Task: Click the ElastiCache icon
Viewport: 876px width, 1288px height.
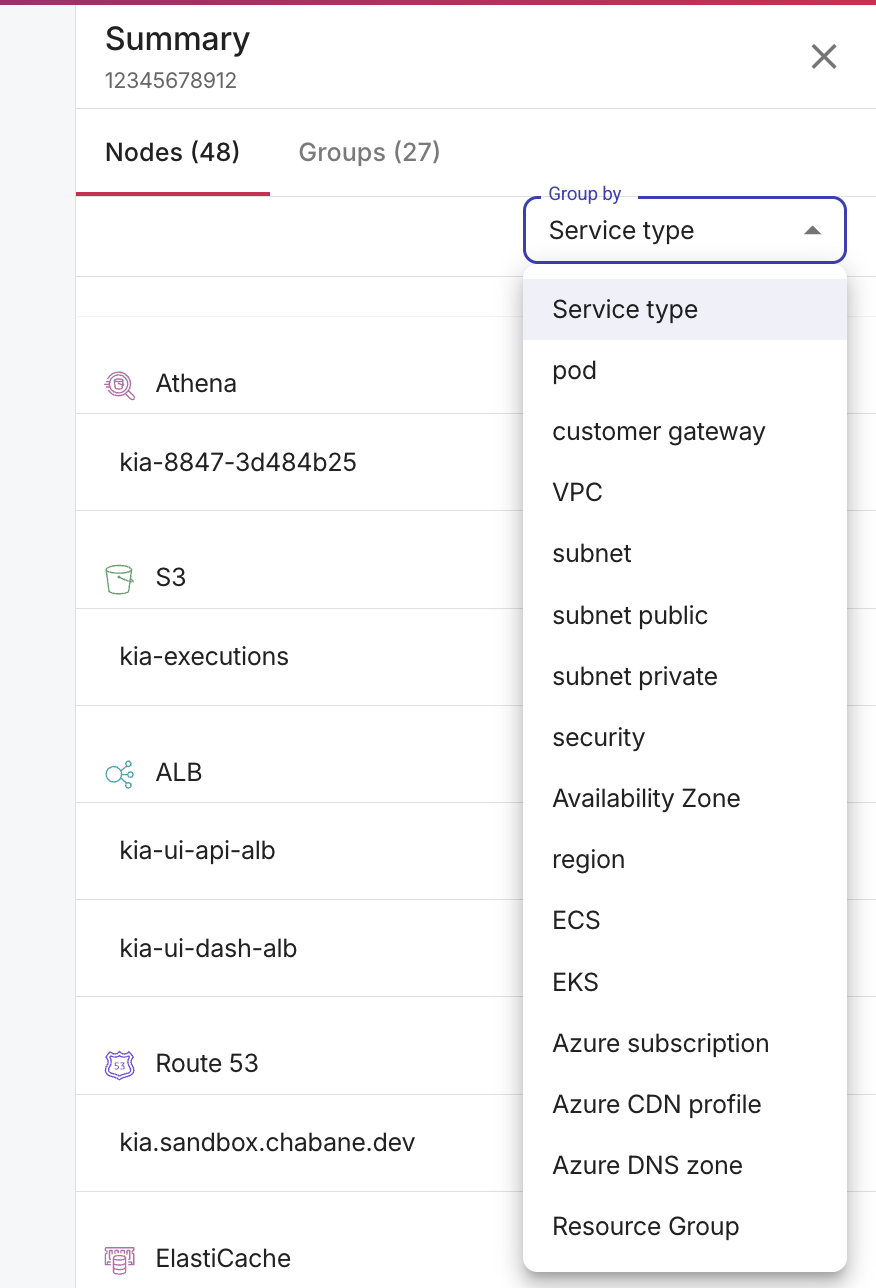Action: 120,1259
